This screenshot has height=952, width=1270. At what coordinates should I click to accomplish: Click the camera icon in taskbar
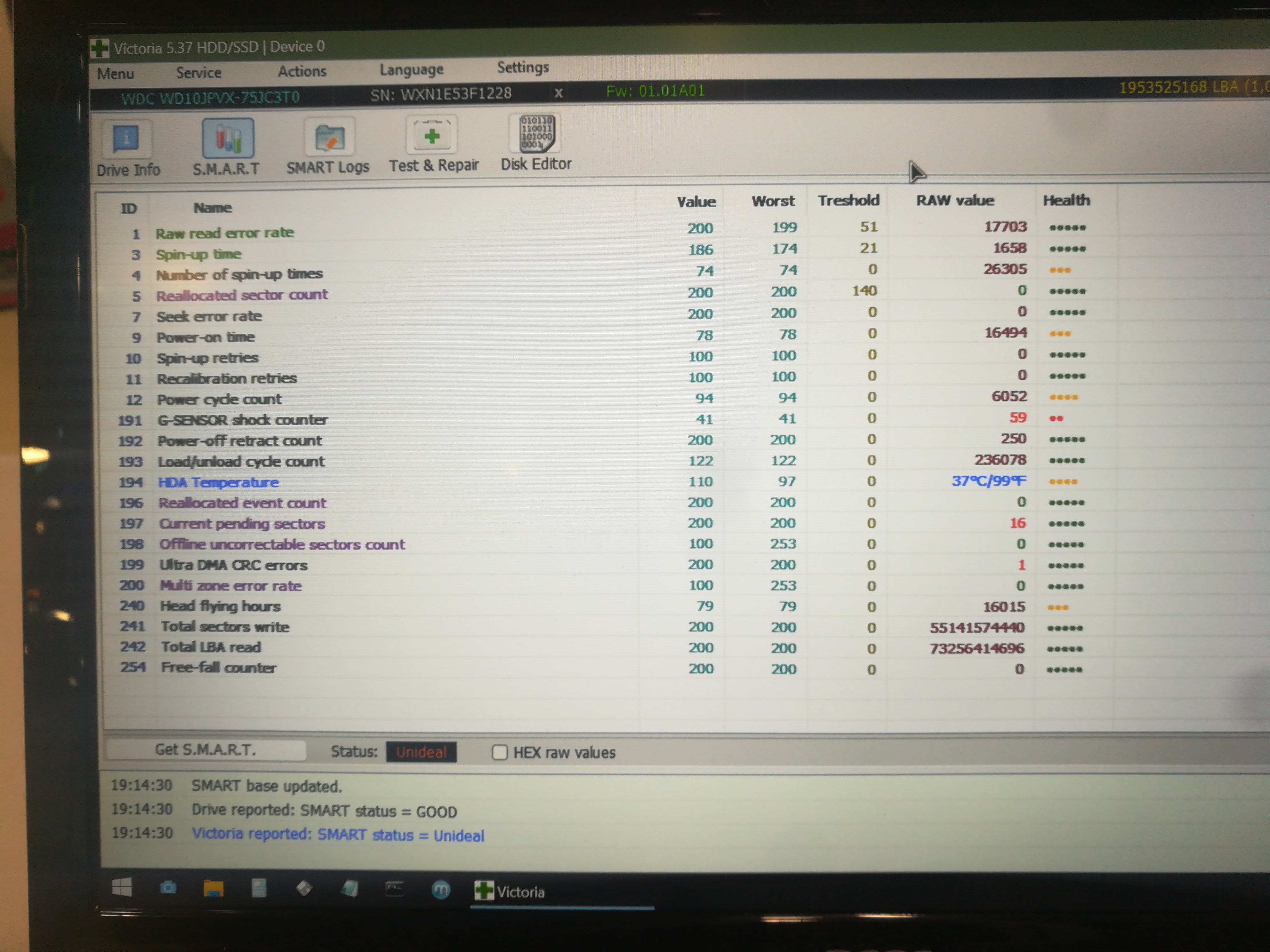[168, 888]
